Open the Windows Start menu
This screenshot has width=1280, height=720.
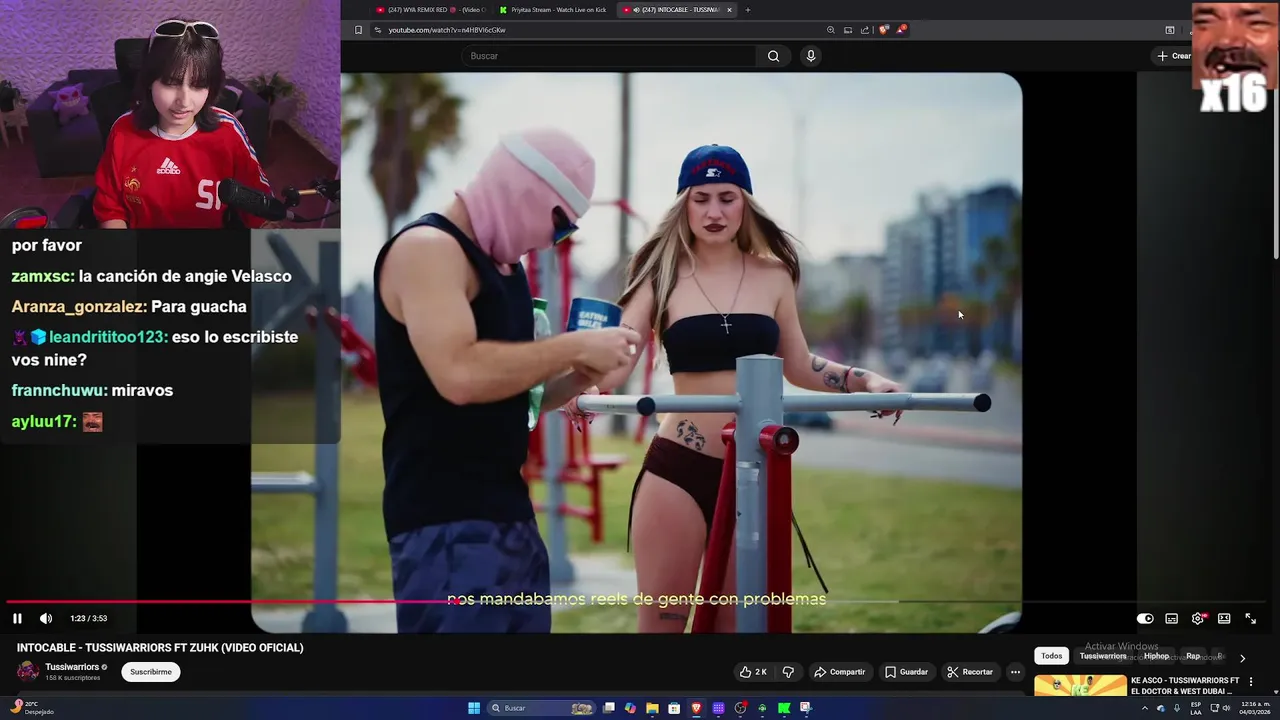pos(474,708)
